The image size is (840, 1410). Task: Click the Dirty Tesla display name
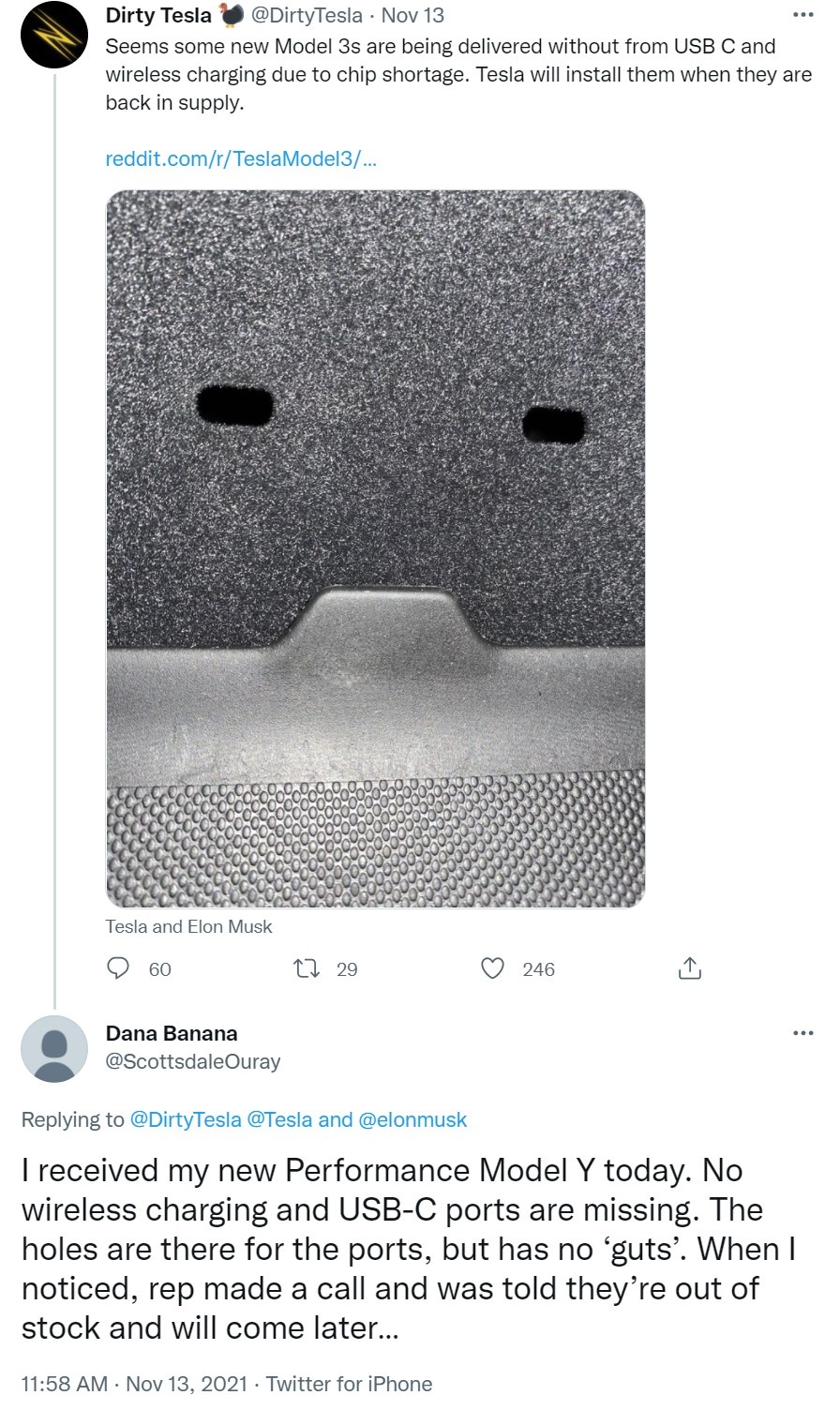pos(158,15)
